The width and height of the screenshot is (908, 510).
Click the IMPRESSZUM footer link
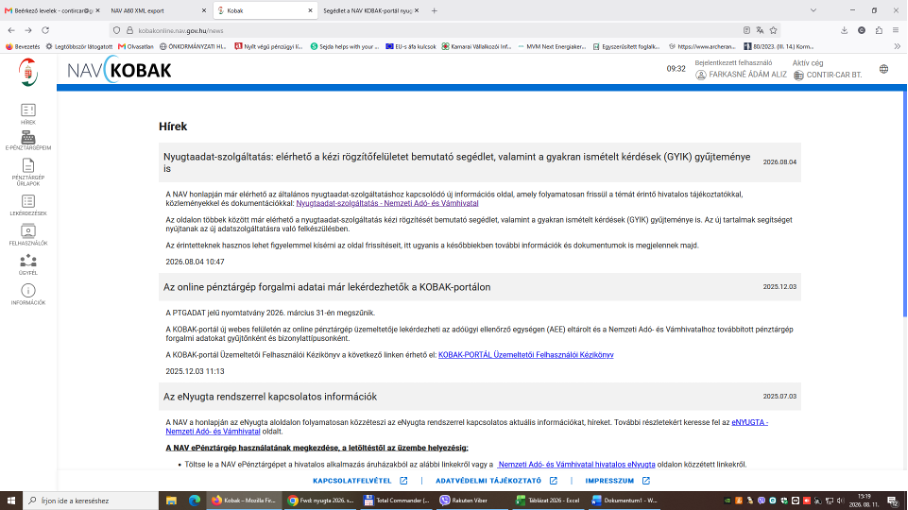tap(617, 480)
